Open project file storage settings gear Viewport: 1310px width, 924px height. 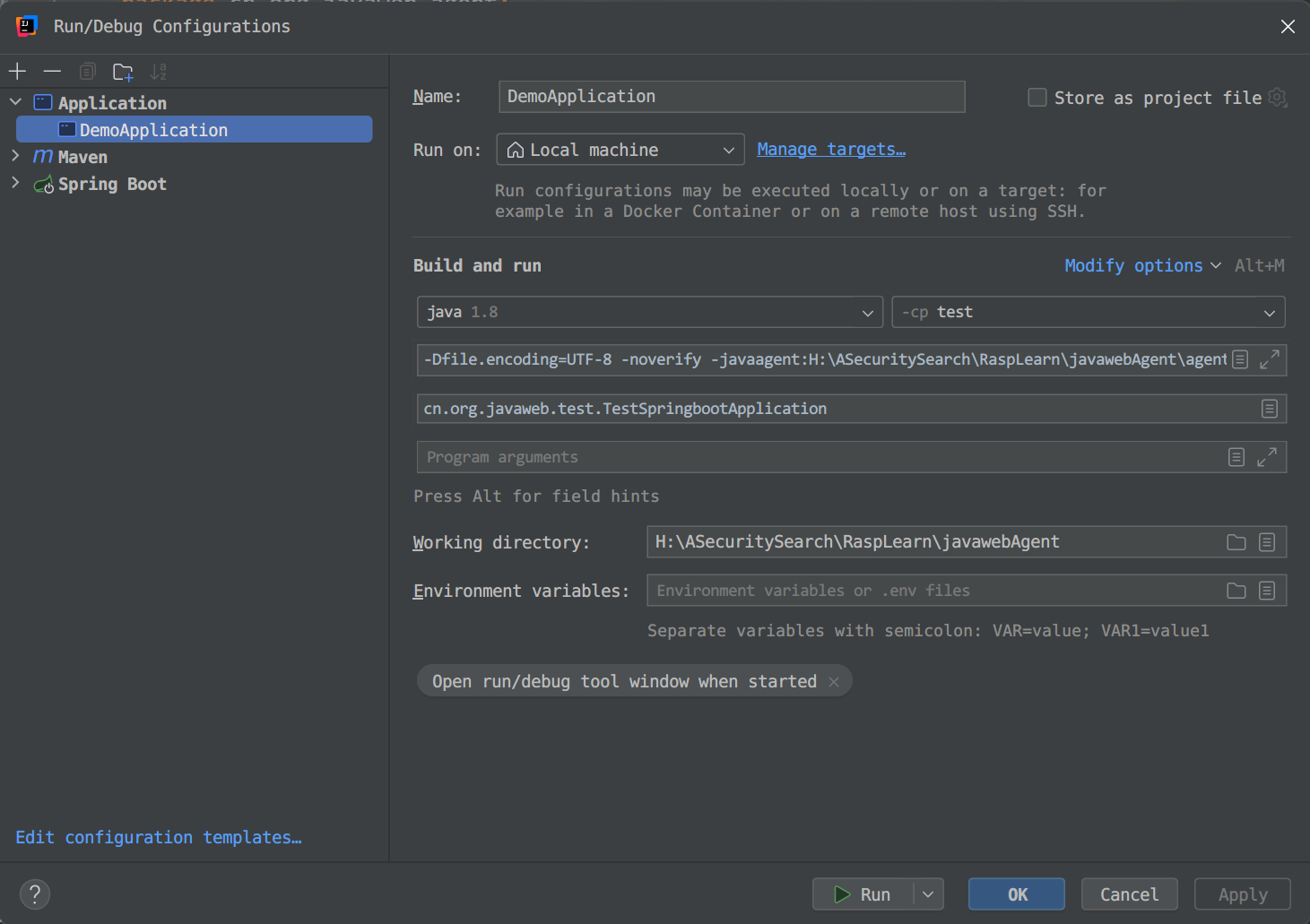1278,98
